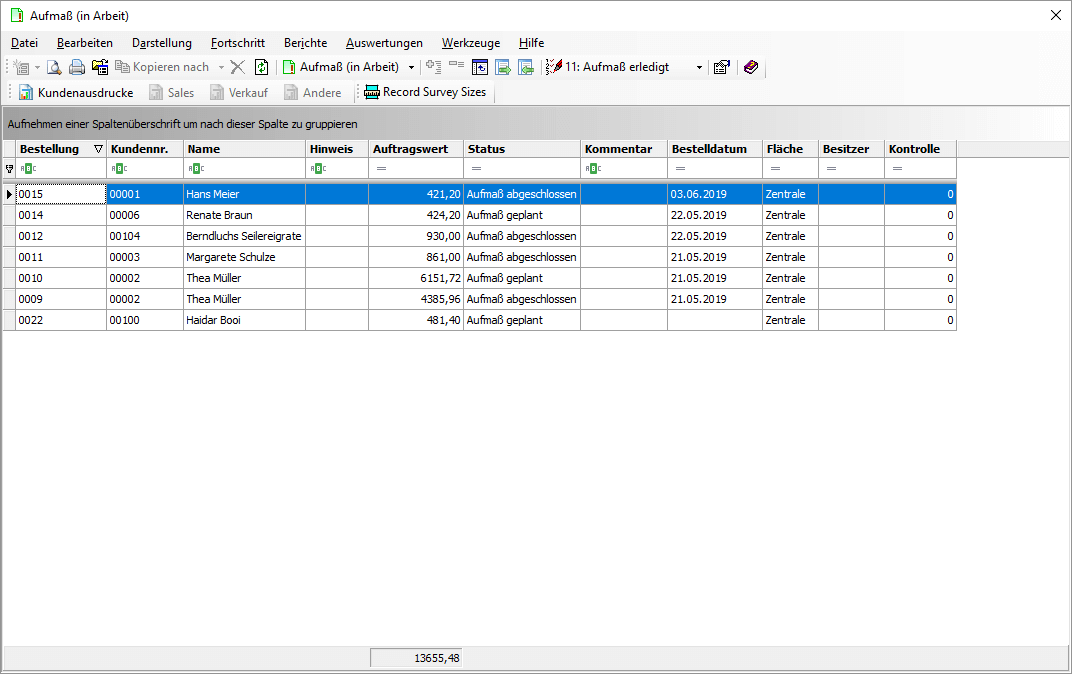
Task: Sort by the Kundennr. column header
Action: click(145, 149)
